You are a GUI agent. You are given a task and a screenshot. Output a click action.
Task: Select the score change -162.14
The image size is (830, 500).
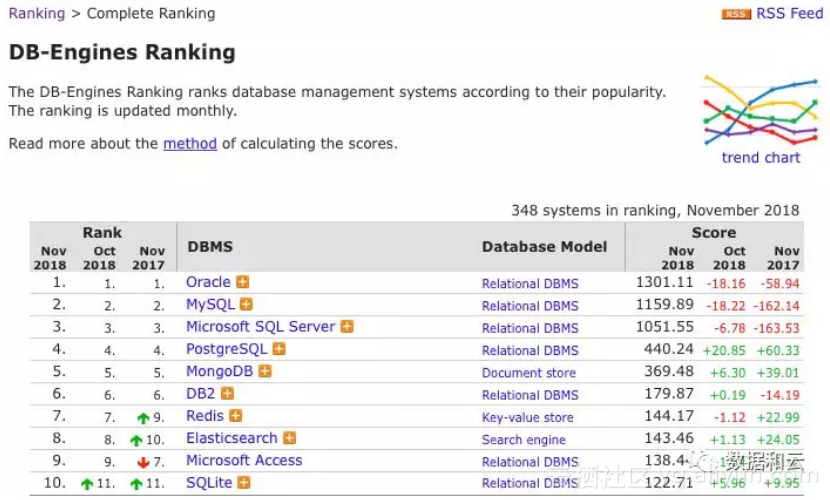pyautogui.click(x=776, y=306)
